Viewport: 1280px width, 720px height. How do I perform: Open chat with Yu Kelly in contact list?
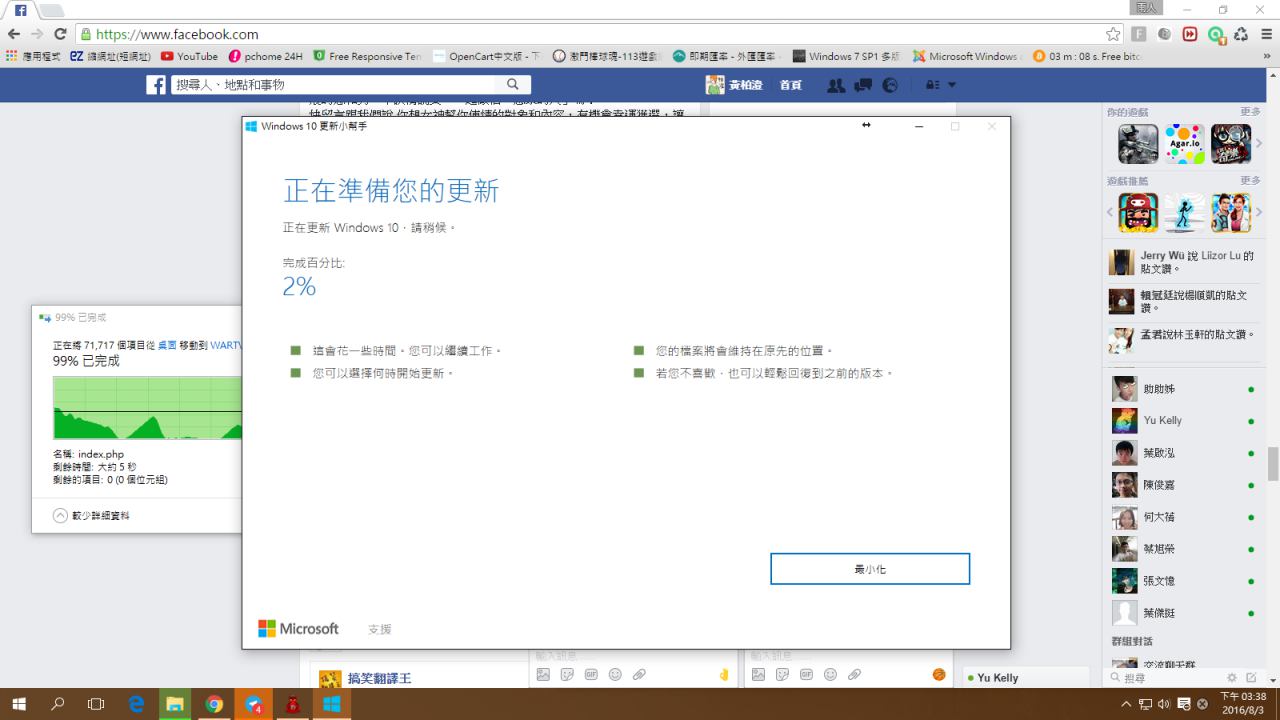point(1184,421)
